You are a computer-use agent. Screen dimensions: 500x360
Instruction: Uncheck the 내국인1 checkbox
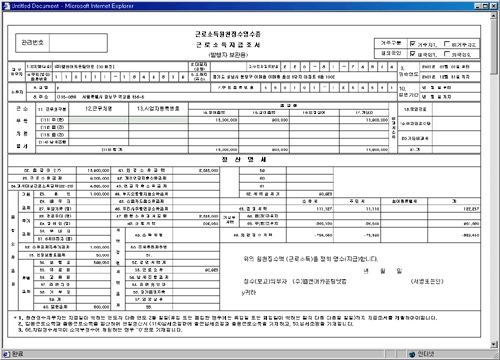pyautogui.click(x=412, y=53)
